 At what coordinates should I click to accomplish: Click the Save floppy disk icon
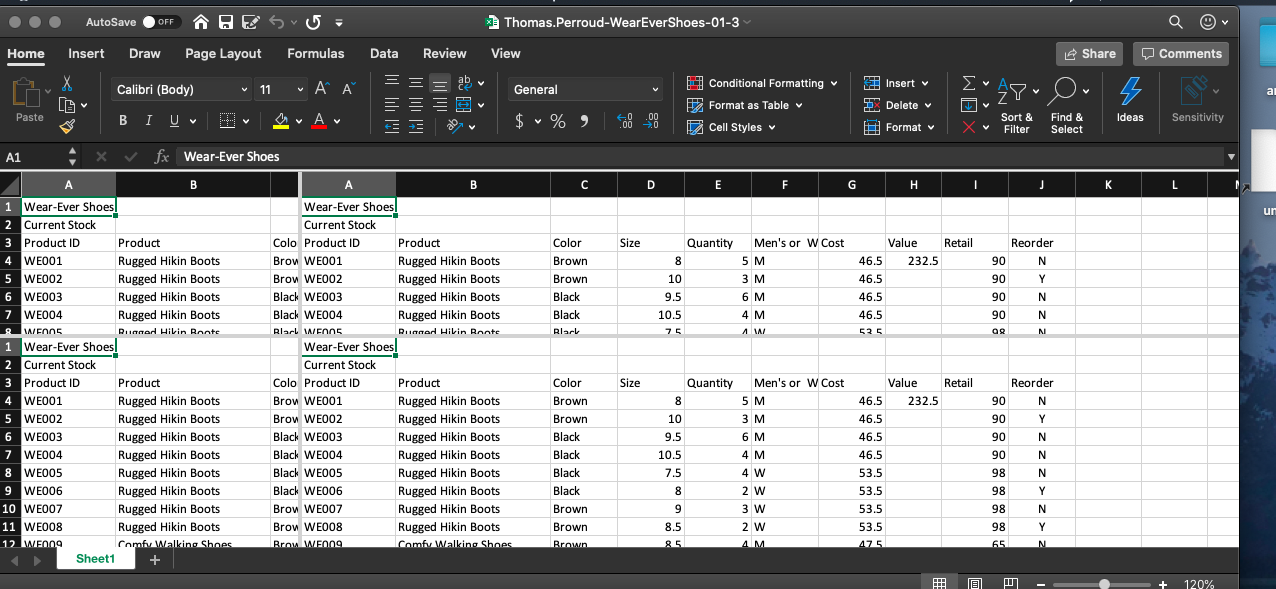pyautogui.click(x=226, y=22)
